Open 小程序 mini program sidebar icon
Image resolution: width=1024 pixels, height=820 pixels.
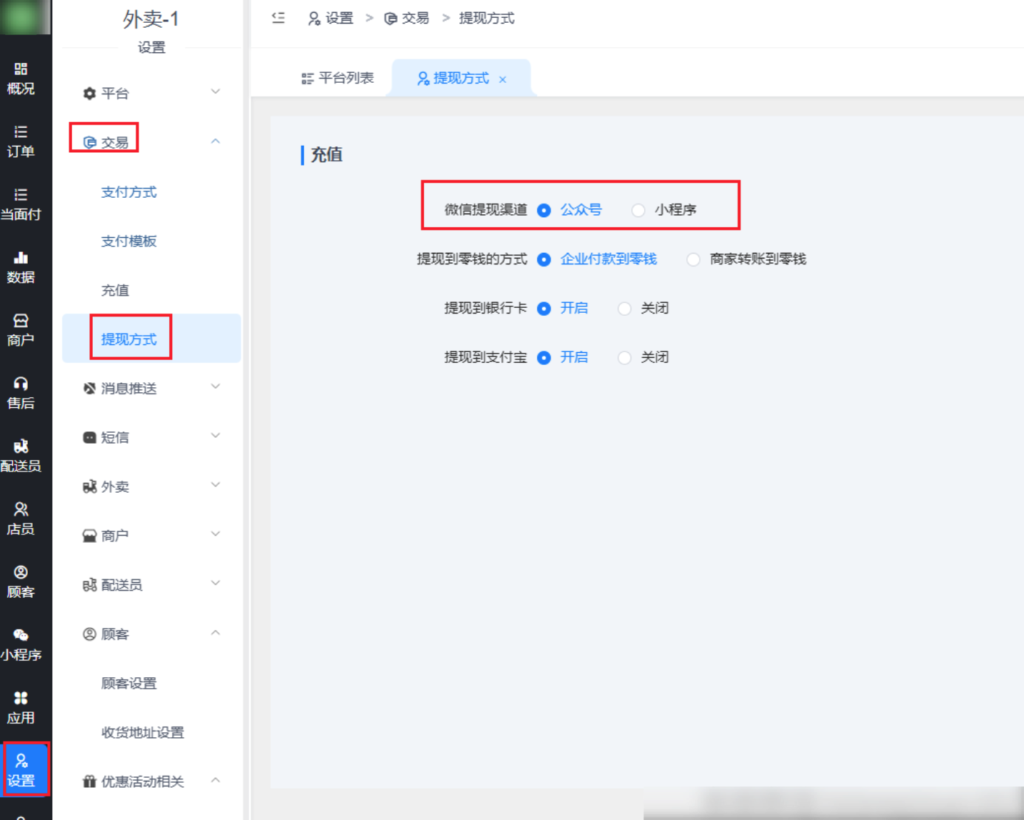[20, 645]
